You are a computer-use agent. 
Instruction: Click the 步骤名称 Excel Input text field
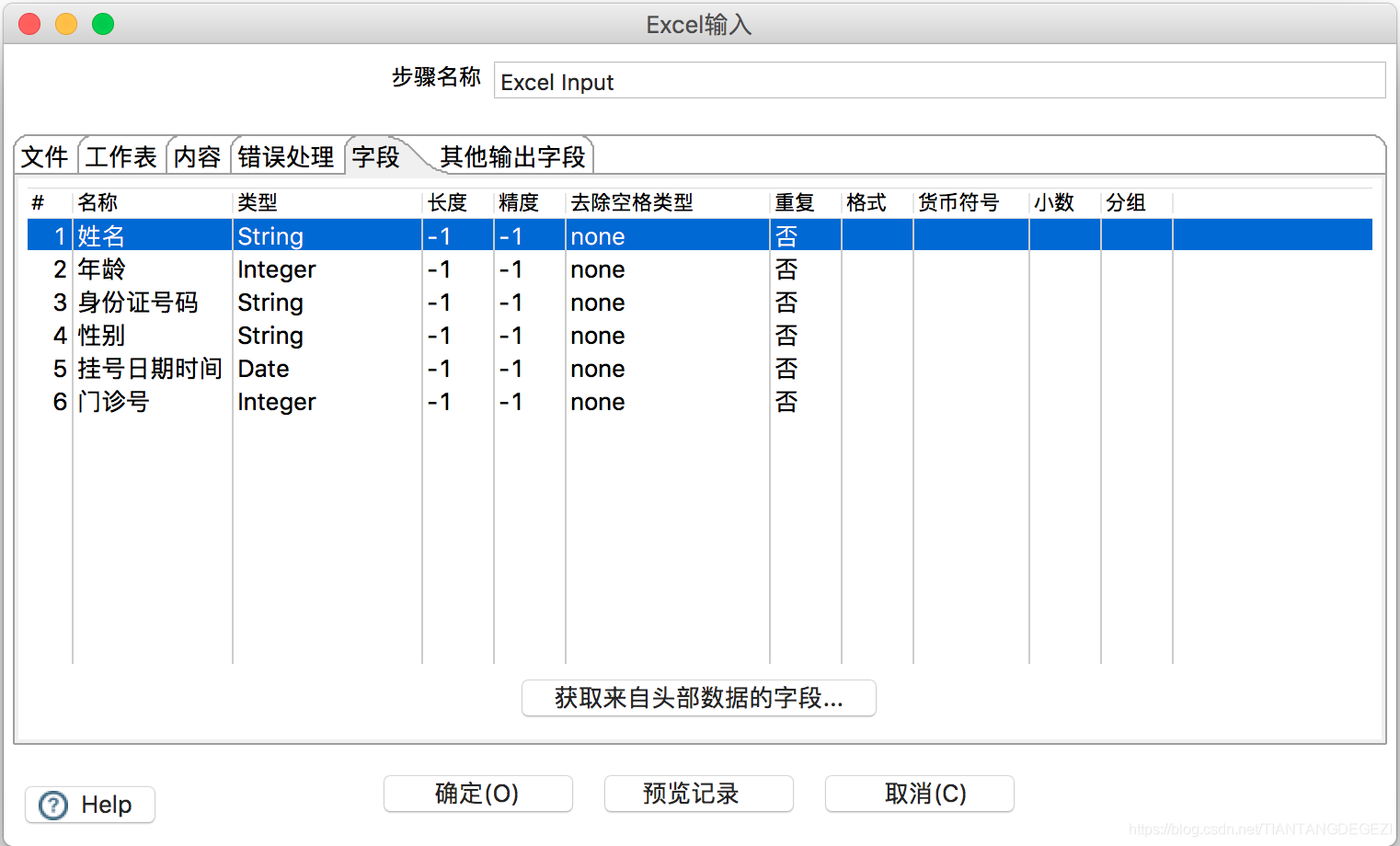point(939,81)
